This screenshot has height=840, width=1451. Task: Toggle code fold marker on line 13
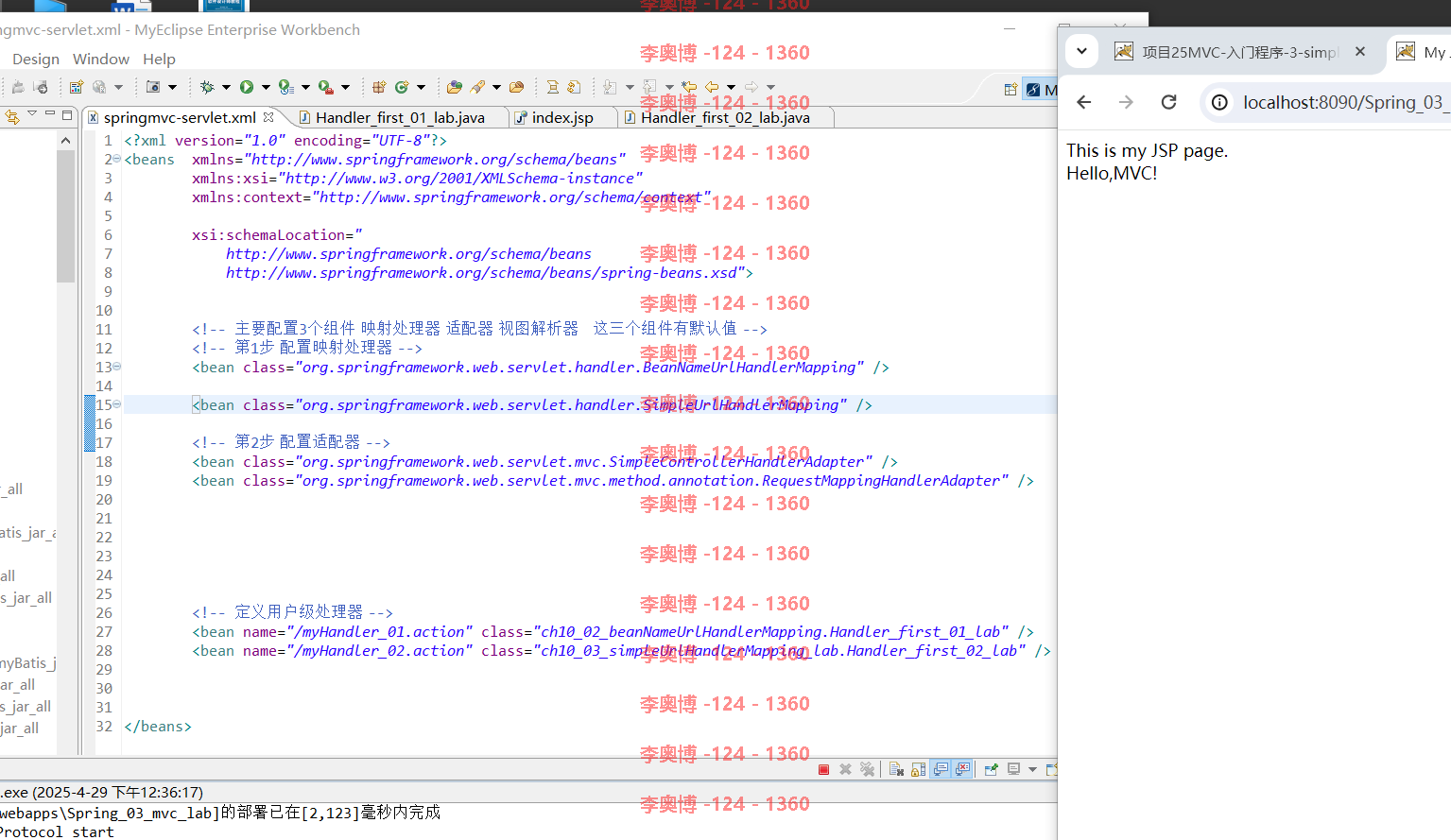tap(117, 367)
